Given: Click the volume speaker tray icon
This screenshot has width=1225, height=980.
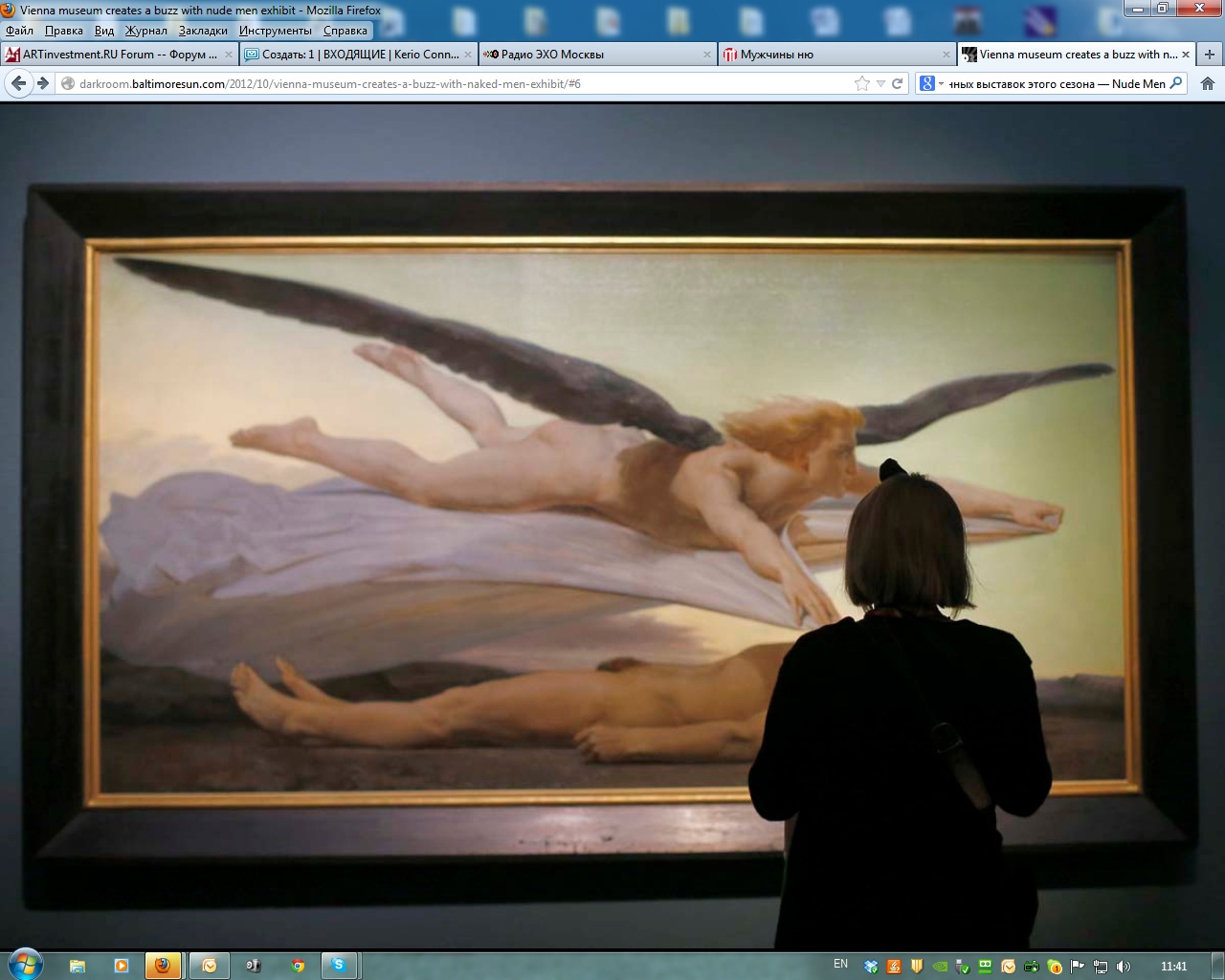Looking at the screenshot, I should pos(1124,967).
